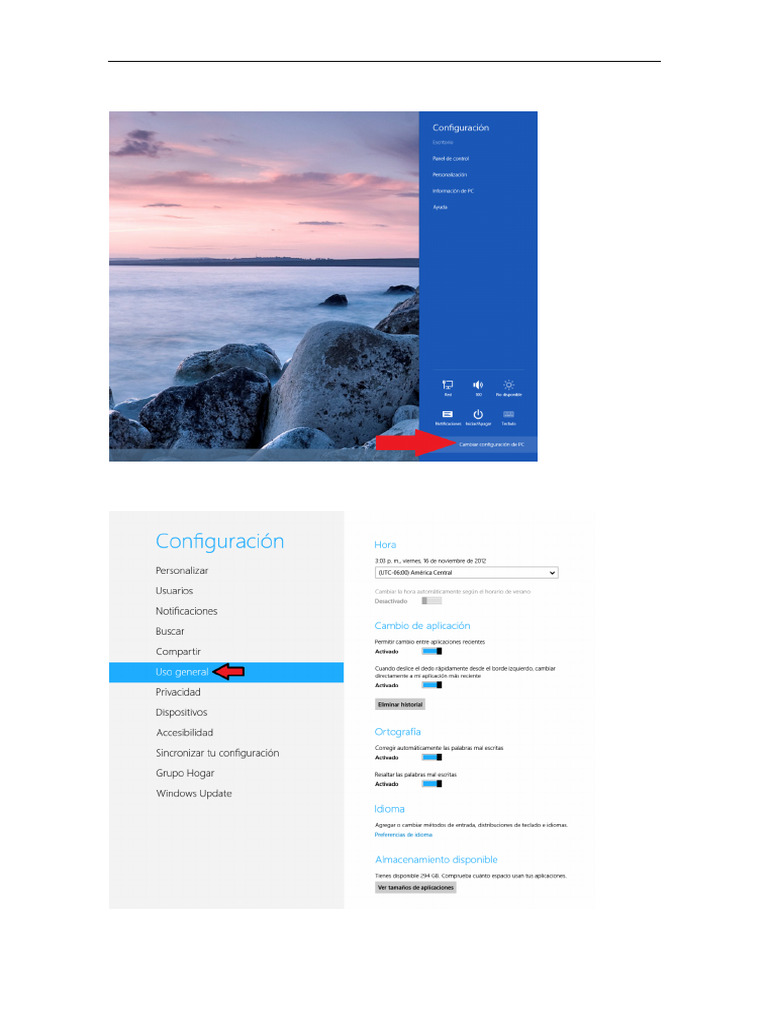Select Personalizar in the Configuración menu

tap(182, 571)
